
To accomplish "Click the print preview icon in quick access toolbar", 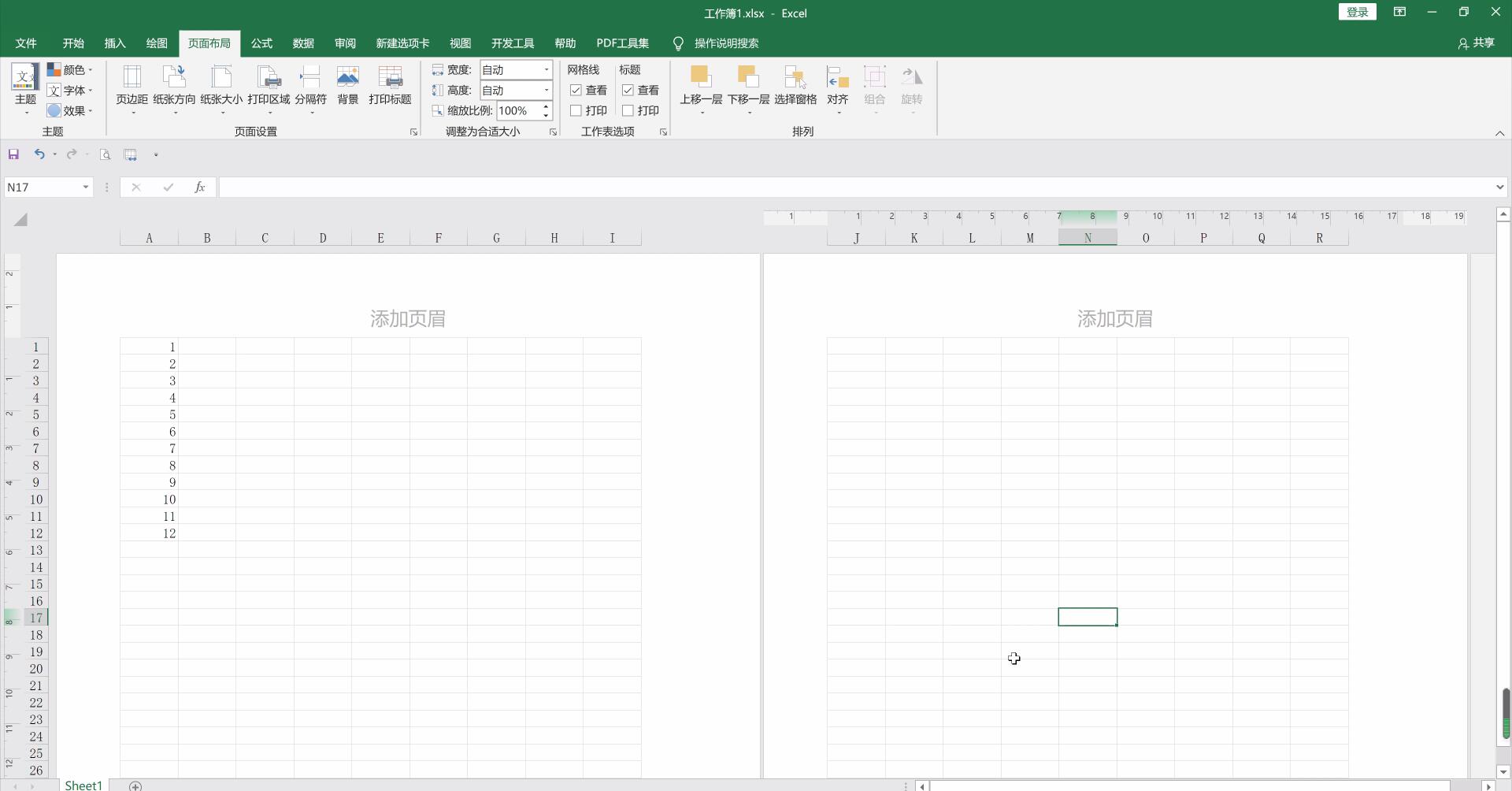I will 105,154.
